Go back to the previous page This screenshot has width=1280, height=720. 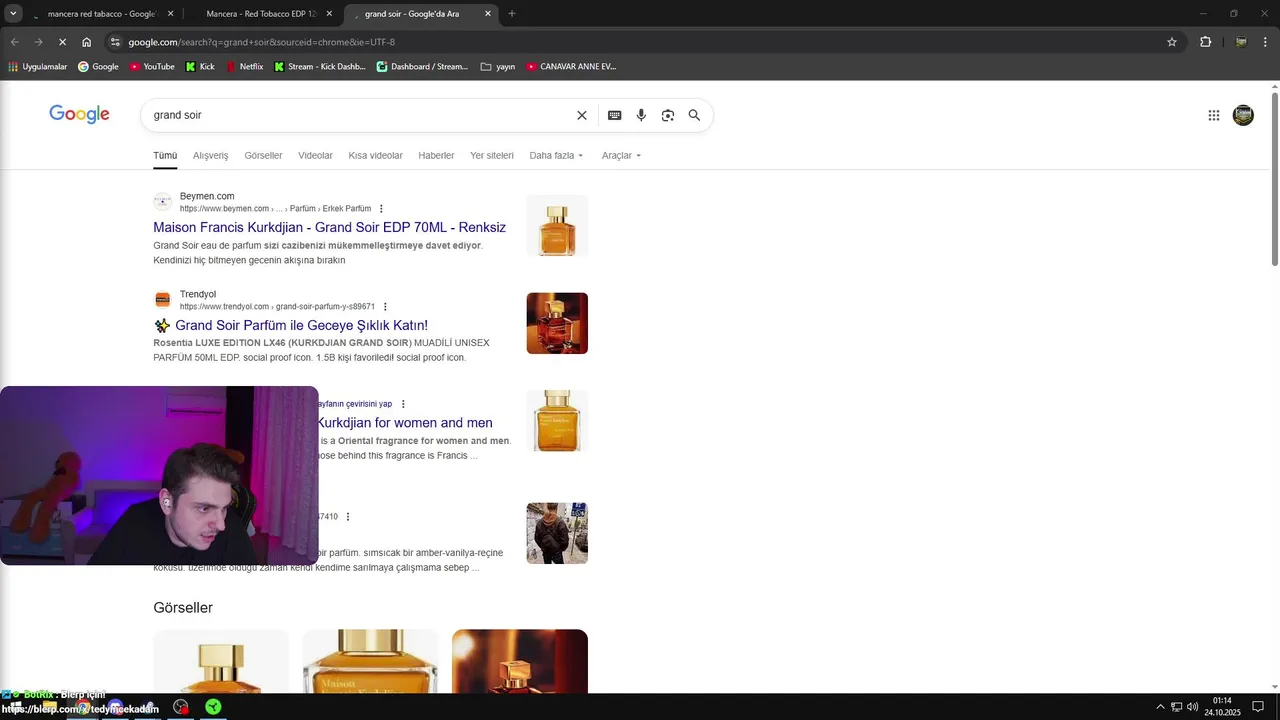[14, 42]
